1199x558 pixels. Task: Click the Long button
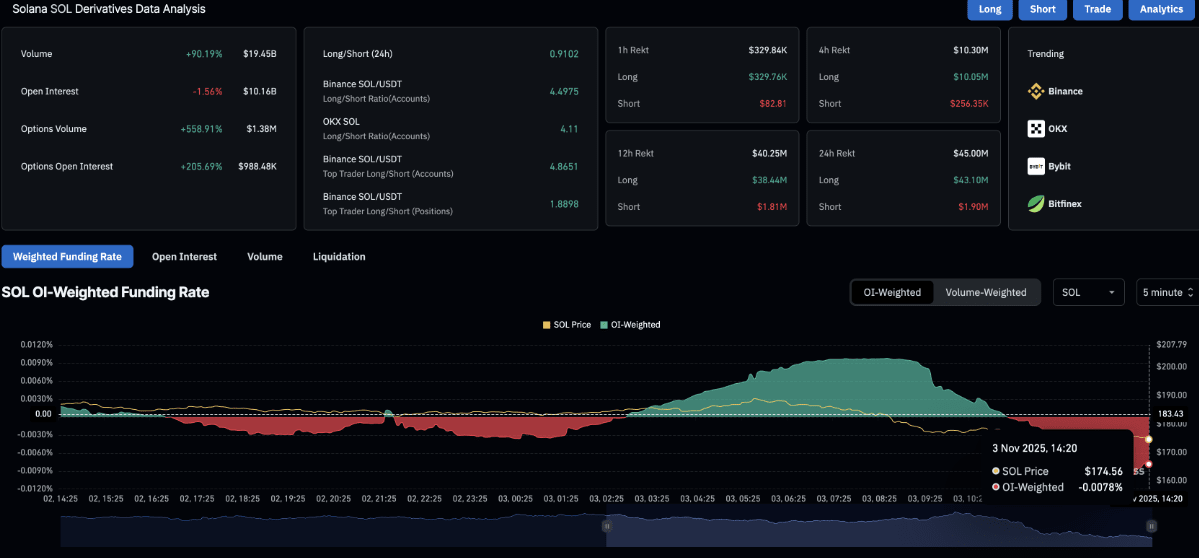point(989,9)
